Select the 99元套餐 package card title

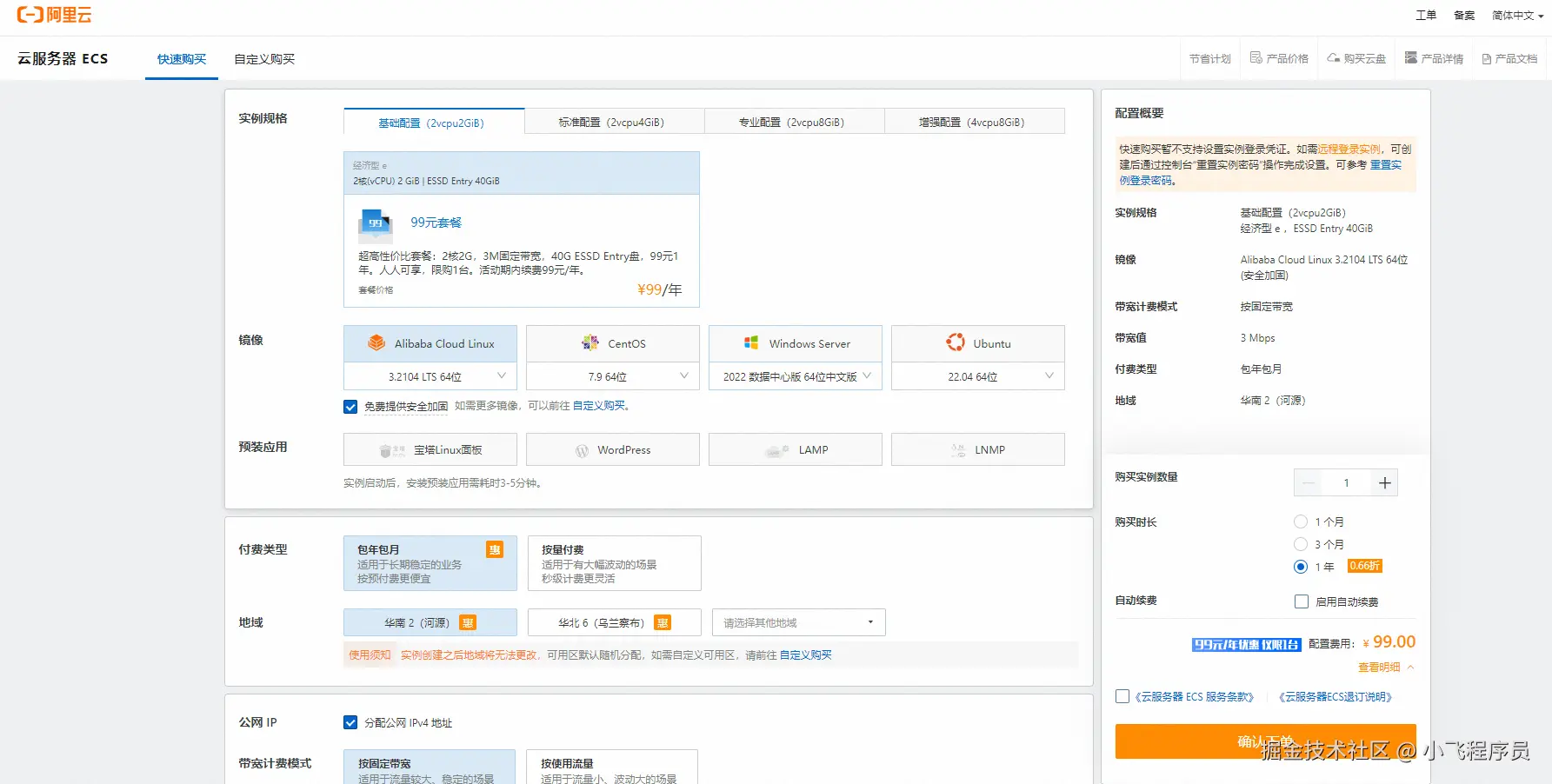(436, 223)
